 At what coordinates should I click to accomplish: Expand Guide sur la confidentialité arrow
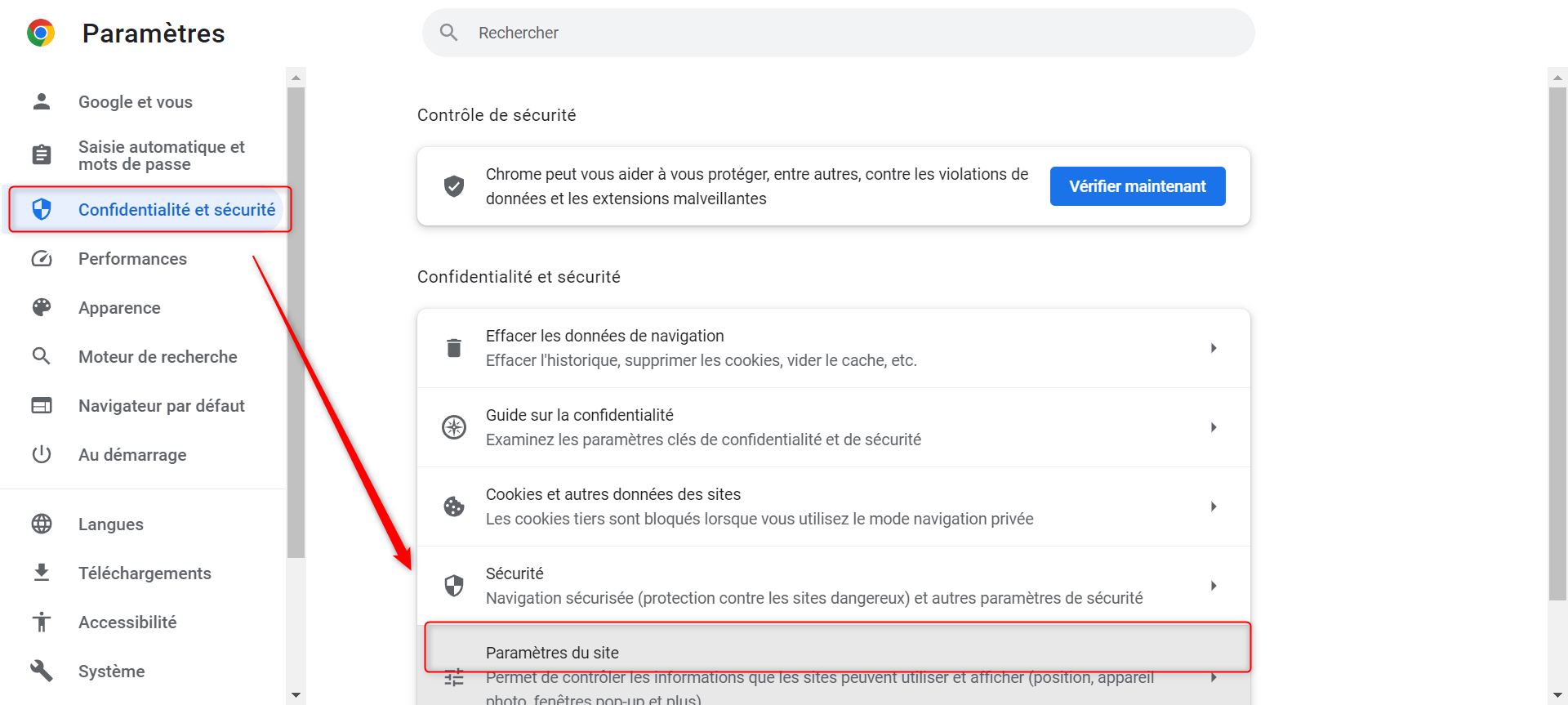click(x=1214, y=427)
